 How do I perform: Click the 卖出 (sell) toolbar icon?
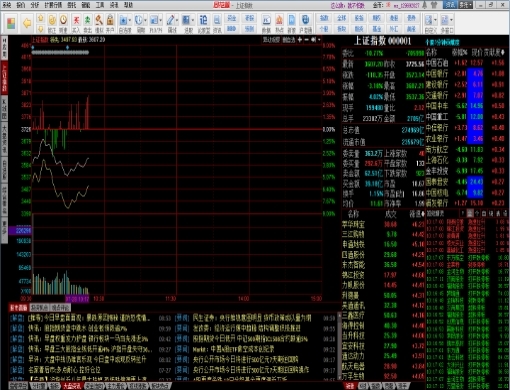point(87,24)
